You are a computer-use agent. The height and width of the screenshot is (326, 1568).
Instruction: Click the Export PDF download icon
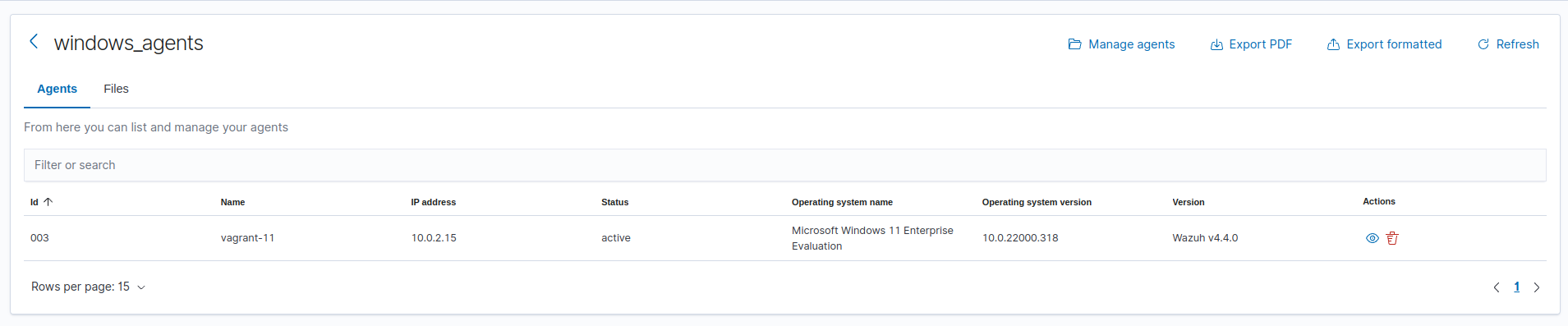click(x=1216, y=44)
